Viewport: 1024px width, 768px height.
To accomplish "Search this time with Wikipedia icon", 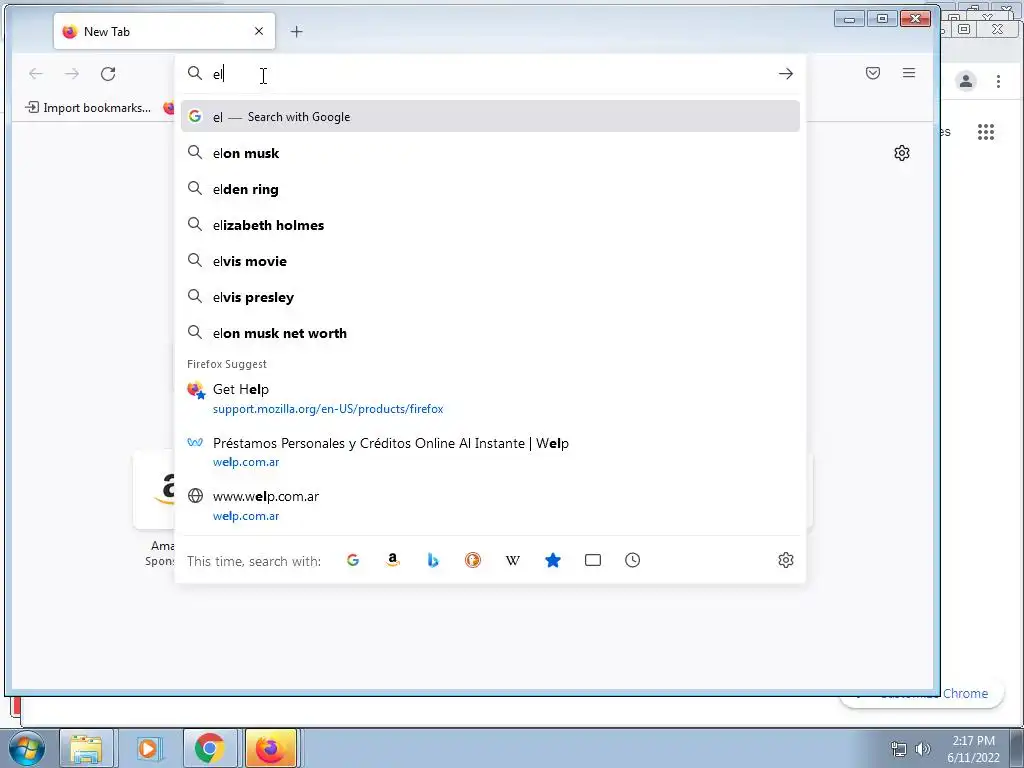I will pos(513,560).
